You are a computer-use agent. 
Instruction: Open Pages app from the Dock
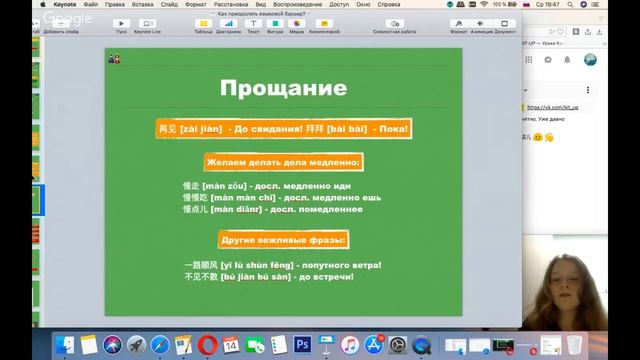point(184,345)
